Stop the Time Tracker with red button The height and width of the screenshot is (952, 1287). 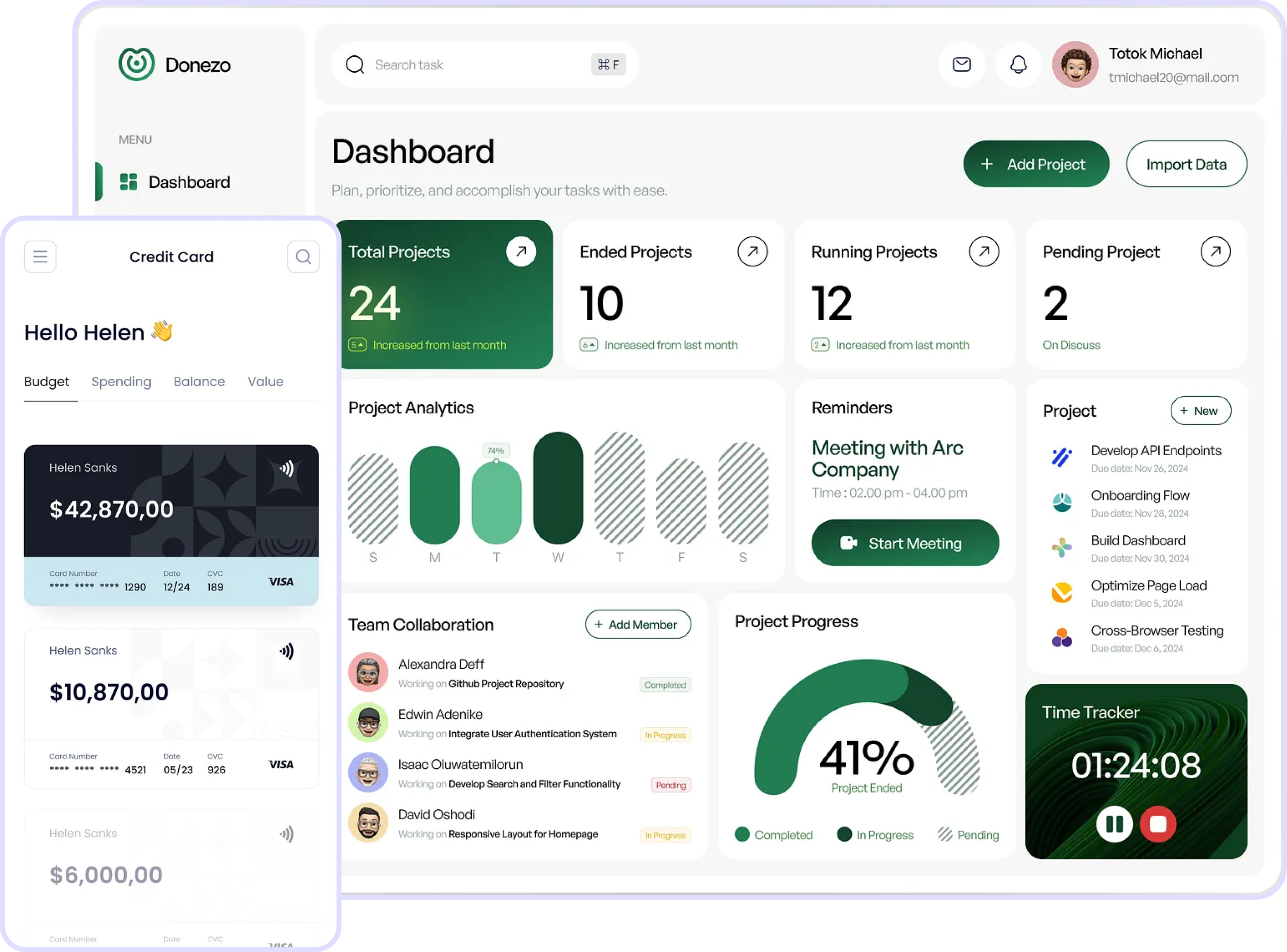1158,824
